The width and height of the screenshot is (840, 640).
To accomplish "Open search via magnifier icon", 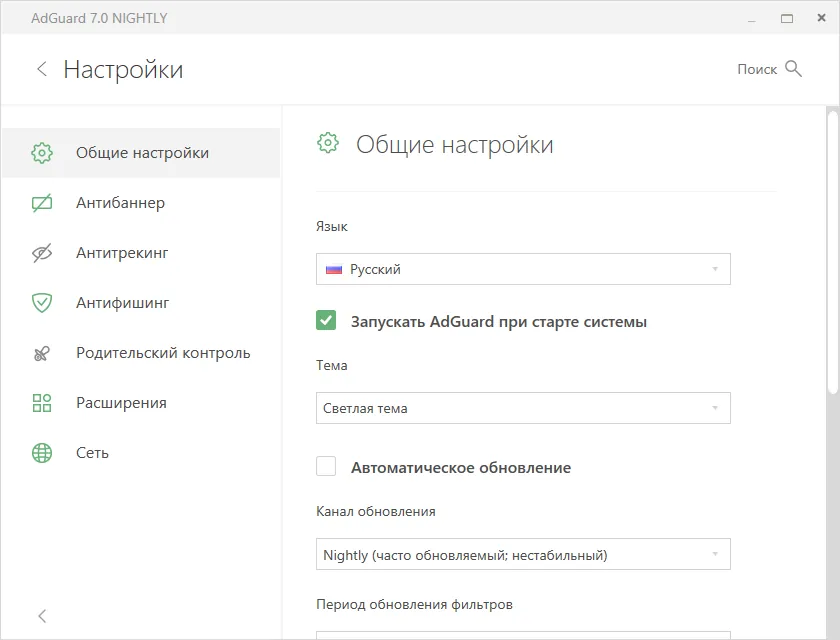I will (793, 69).
